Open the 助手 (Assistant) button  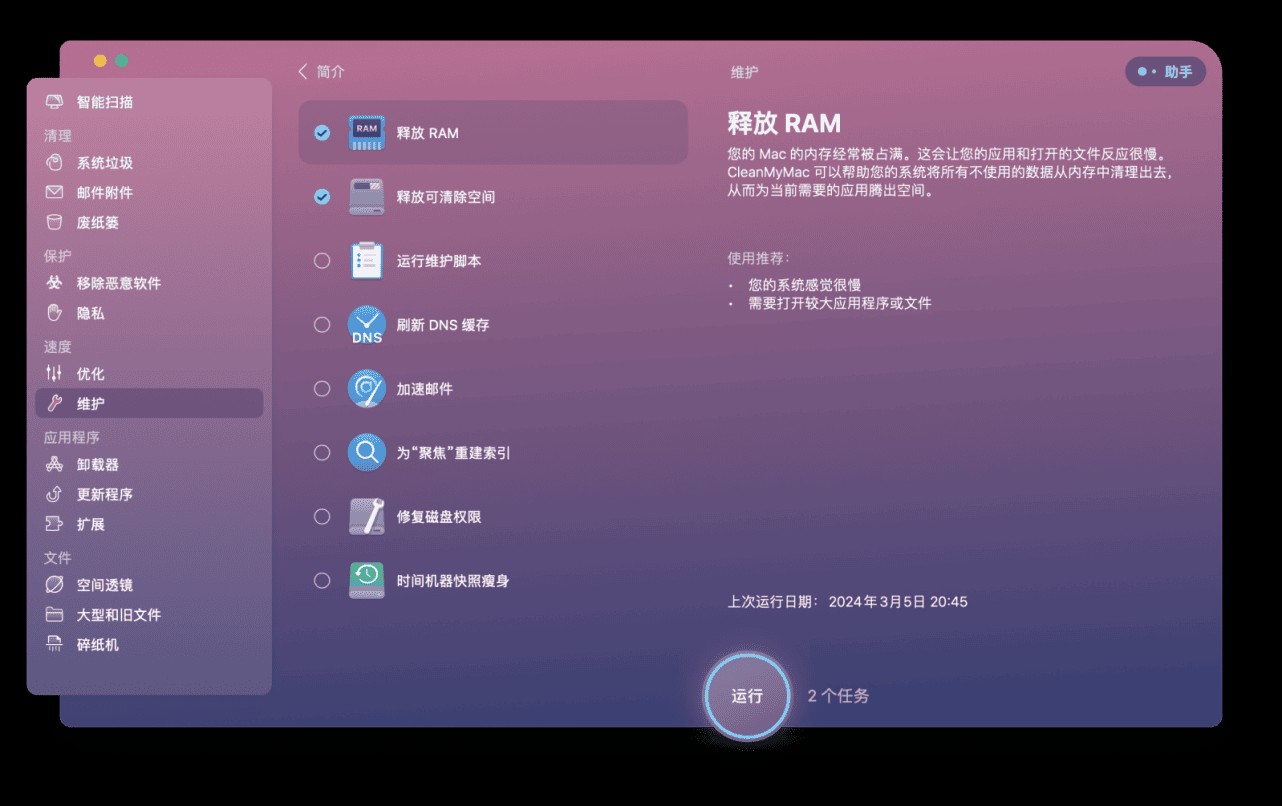1165,72
